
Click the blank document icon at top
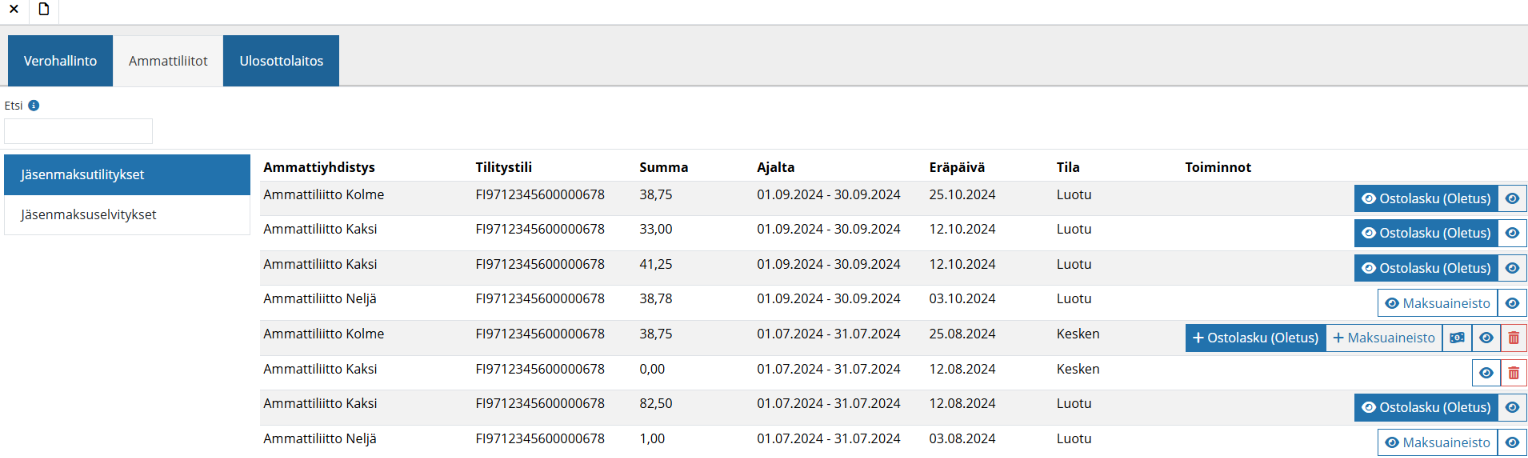[x=43, y=9]
